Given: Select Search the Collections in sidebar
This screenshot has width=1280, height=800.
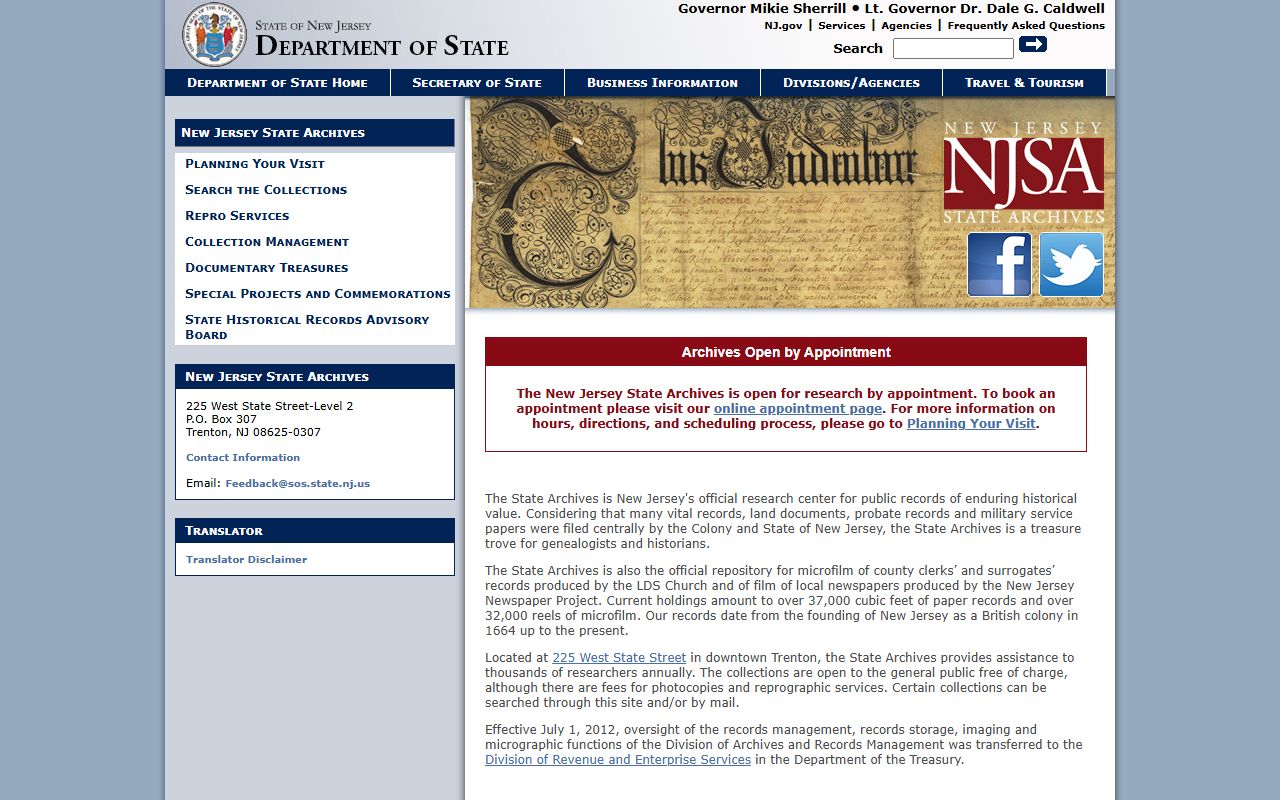Looking at the screenshot, I should point(266,190).
